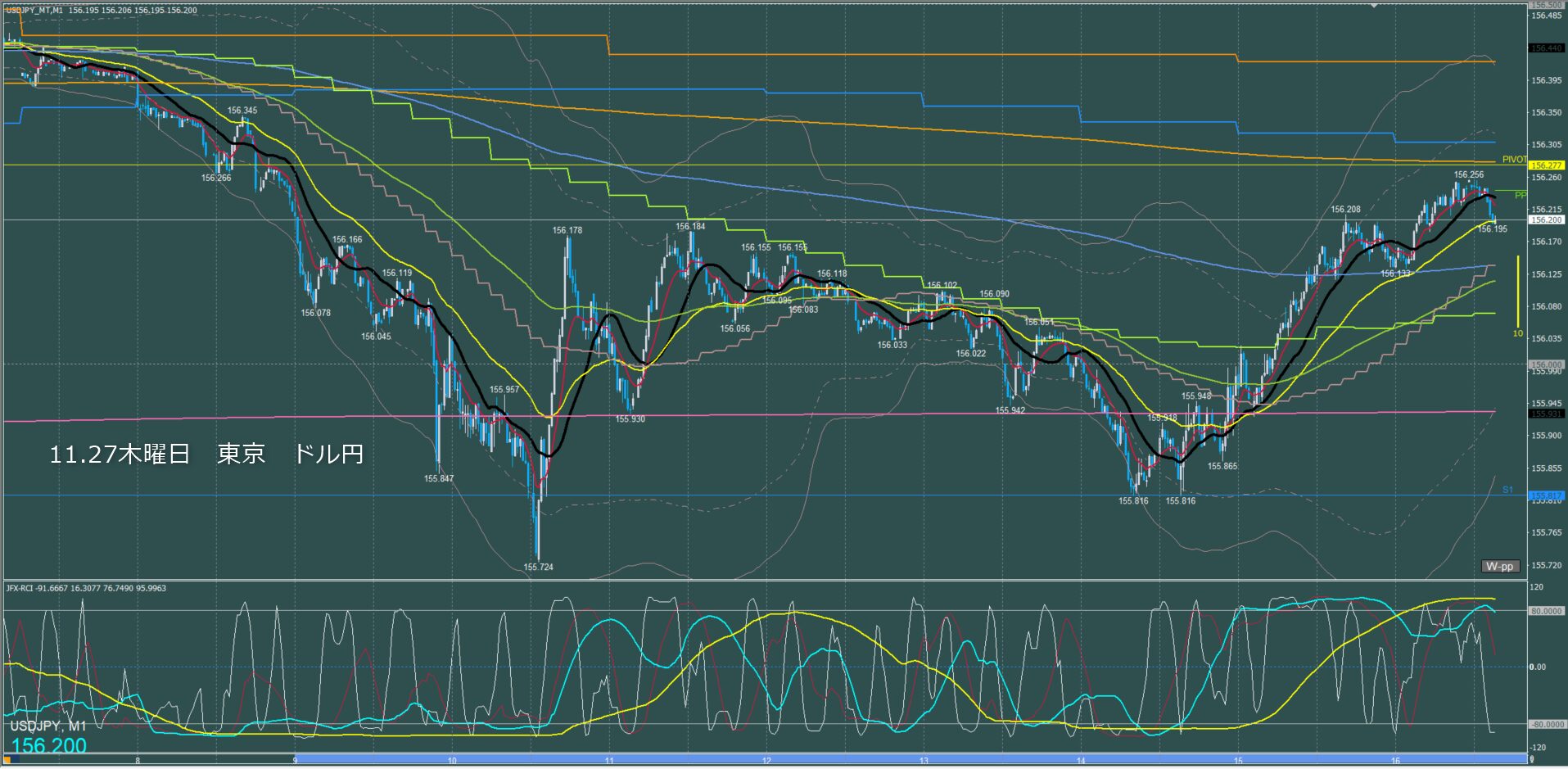Click the 155.724 low price label

click(538, 567)
